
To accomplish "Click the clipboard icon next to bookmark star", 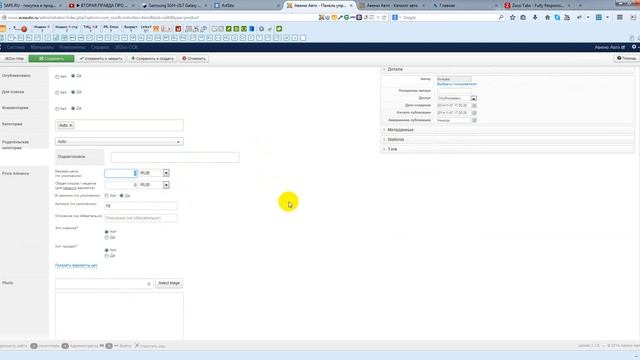I will (523, 18).
